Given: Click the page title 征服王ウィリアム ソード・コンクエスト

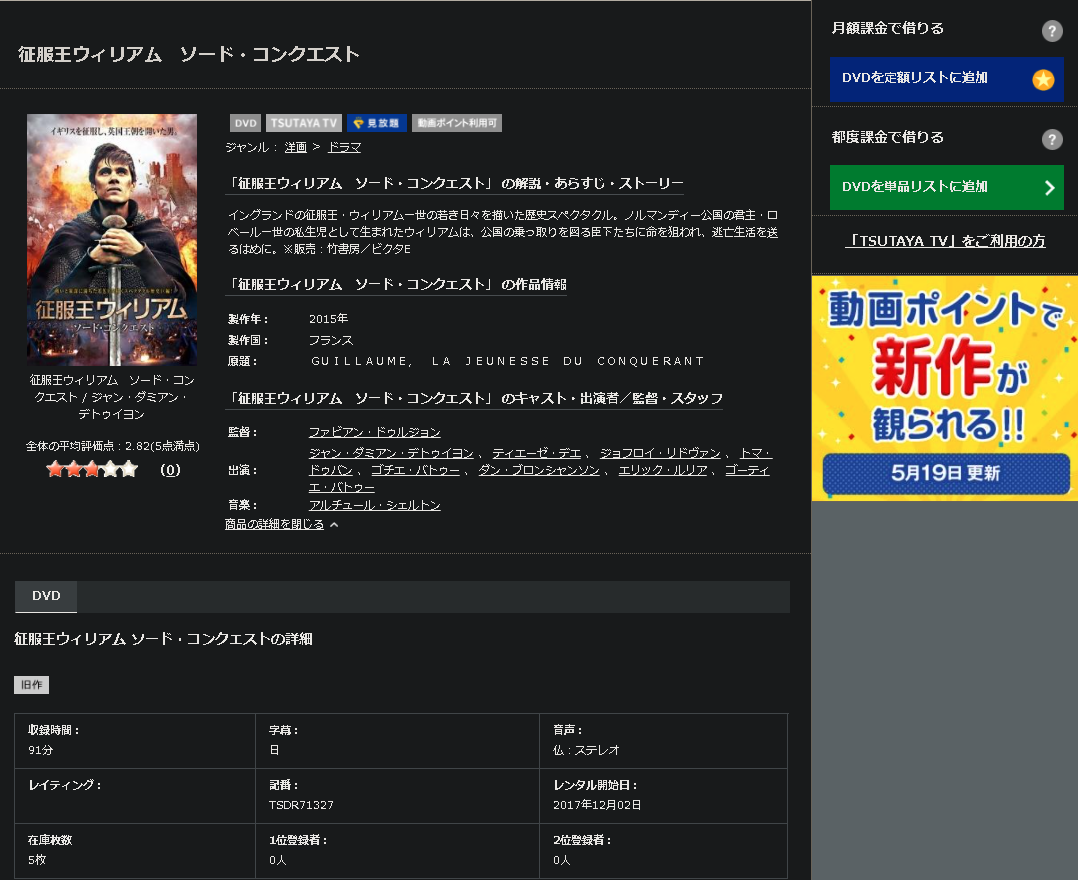Looking at the screenshot, I should [x=189, y=54].
